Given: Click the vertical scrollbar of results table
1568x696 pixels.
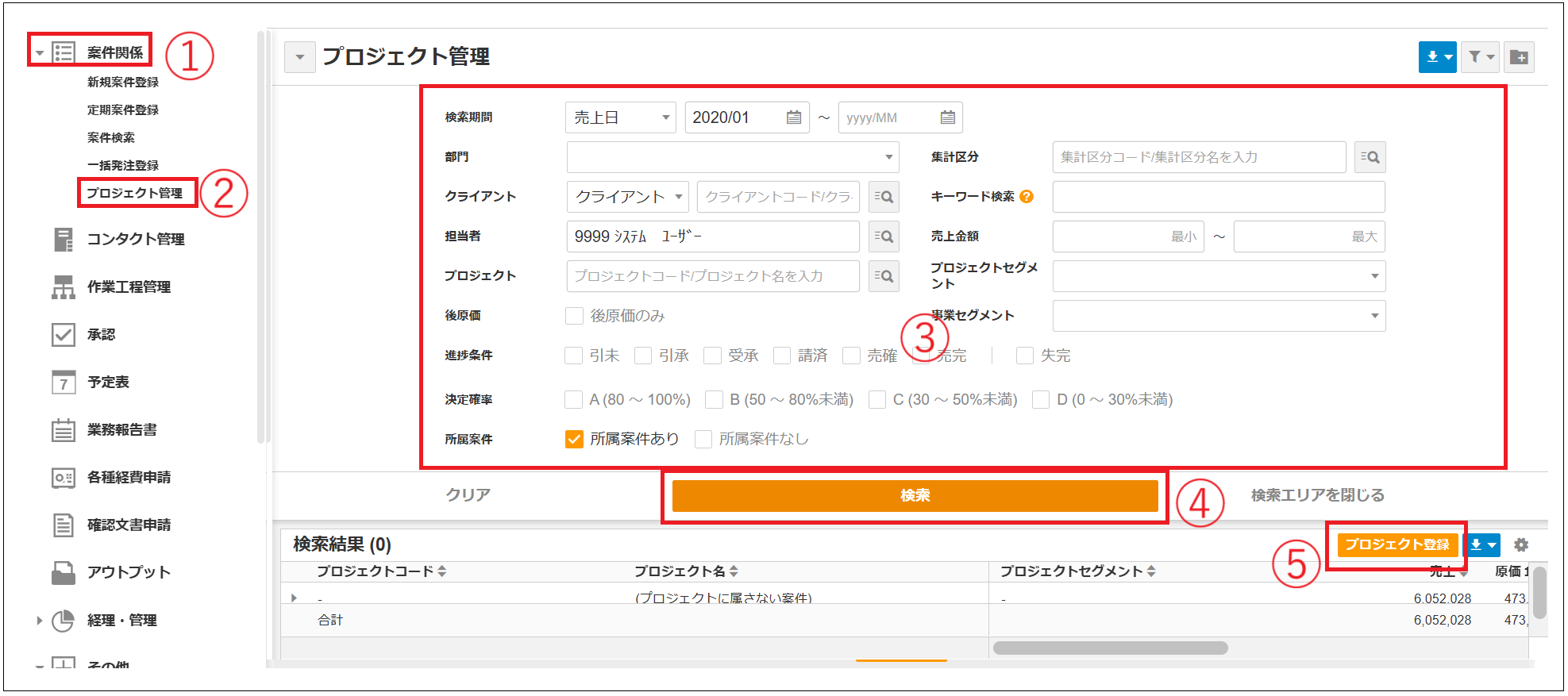Looking at the screenshot, I should click(x=1540, y=592).
